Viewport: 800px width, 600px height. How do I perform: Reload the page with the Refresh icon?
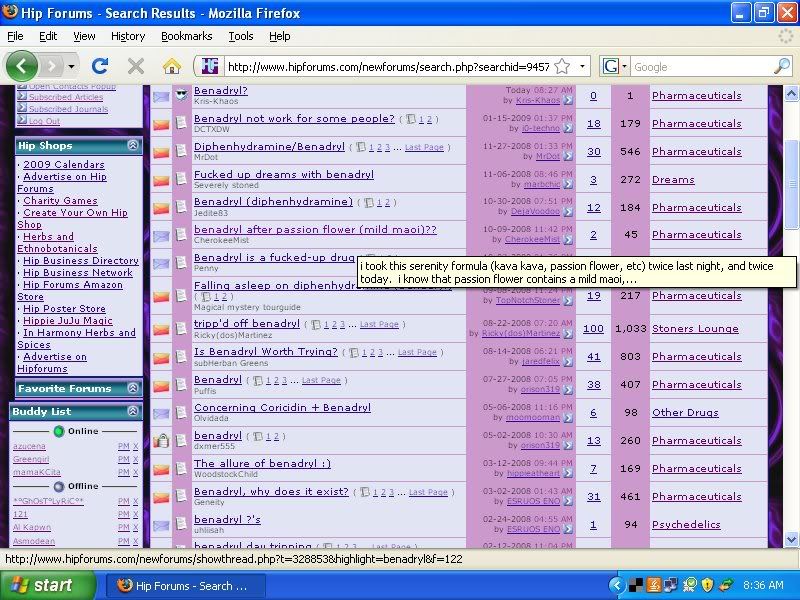(100, 66)
